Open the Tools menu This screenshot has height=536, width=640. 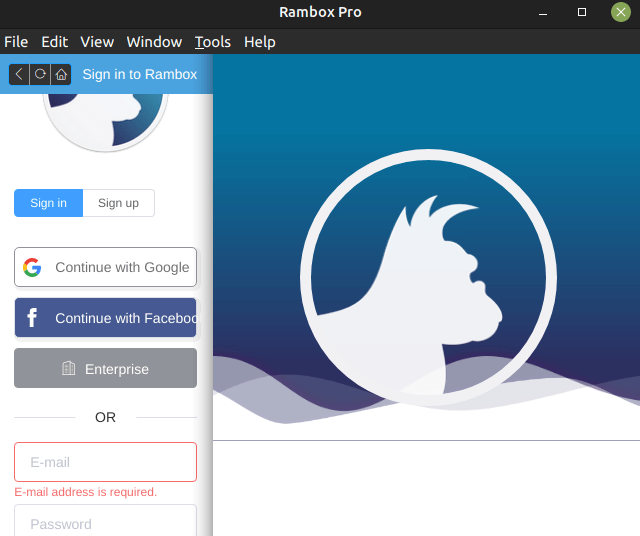click(x=213, y=42)
